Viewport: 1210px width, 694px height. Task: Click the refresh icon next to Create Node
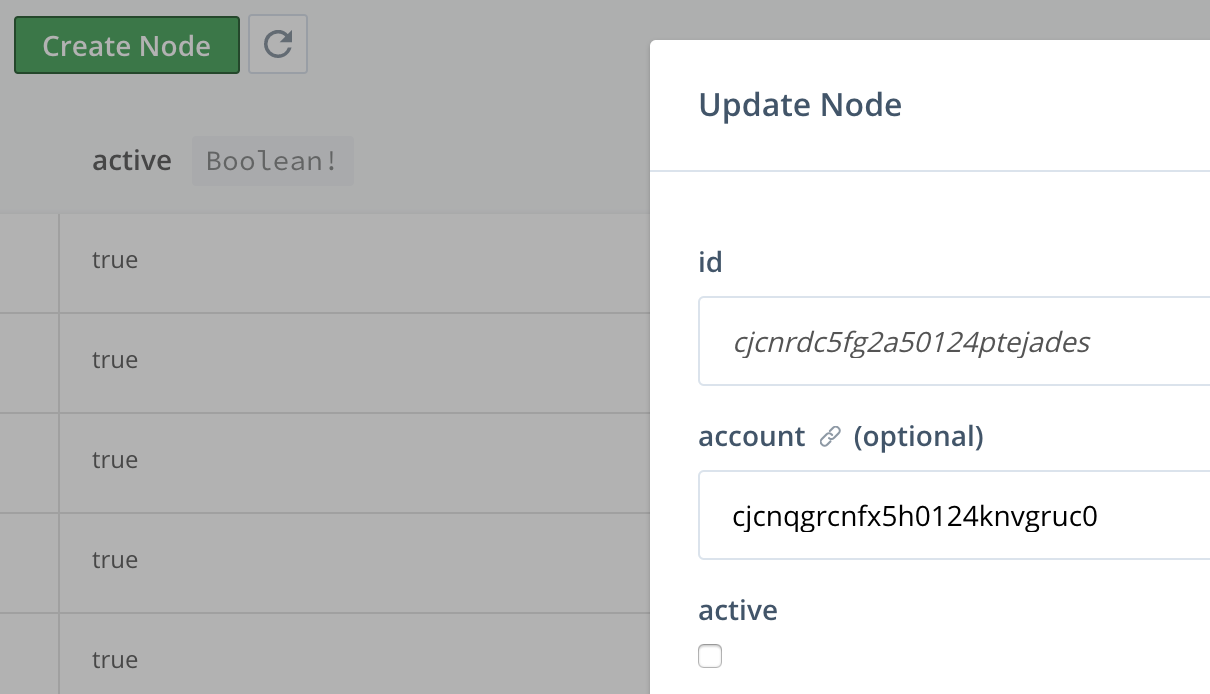click(278, 44)
